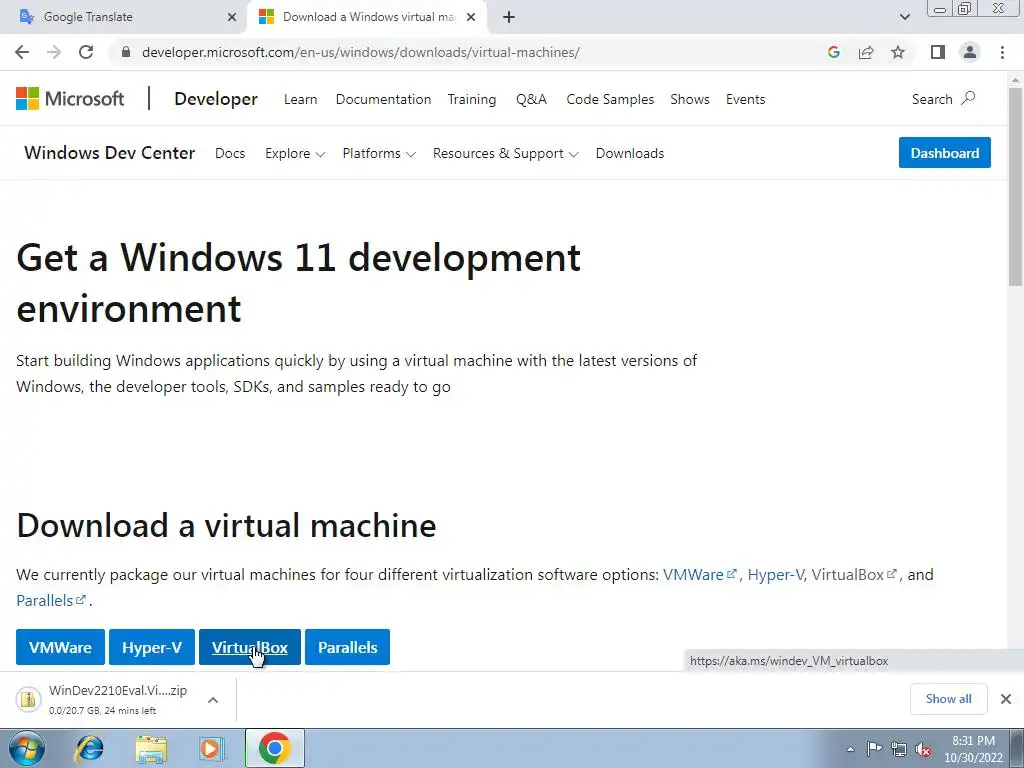
Task: Open Windows Explorer folder on taskbar
Action: tap(151, 748)
